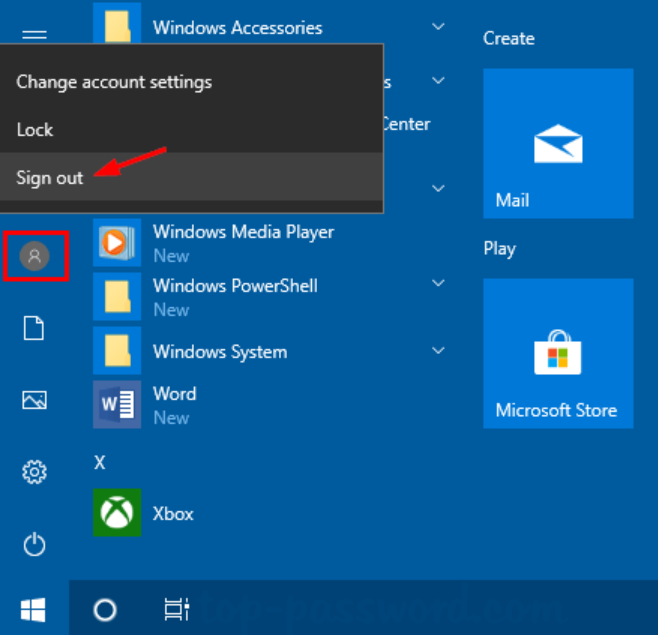658x635 pixels.
Task: Expand the chevron below Windows Accessories
Action: point(439,80)
